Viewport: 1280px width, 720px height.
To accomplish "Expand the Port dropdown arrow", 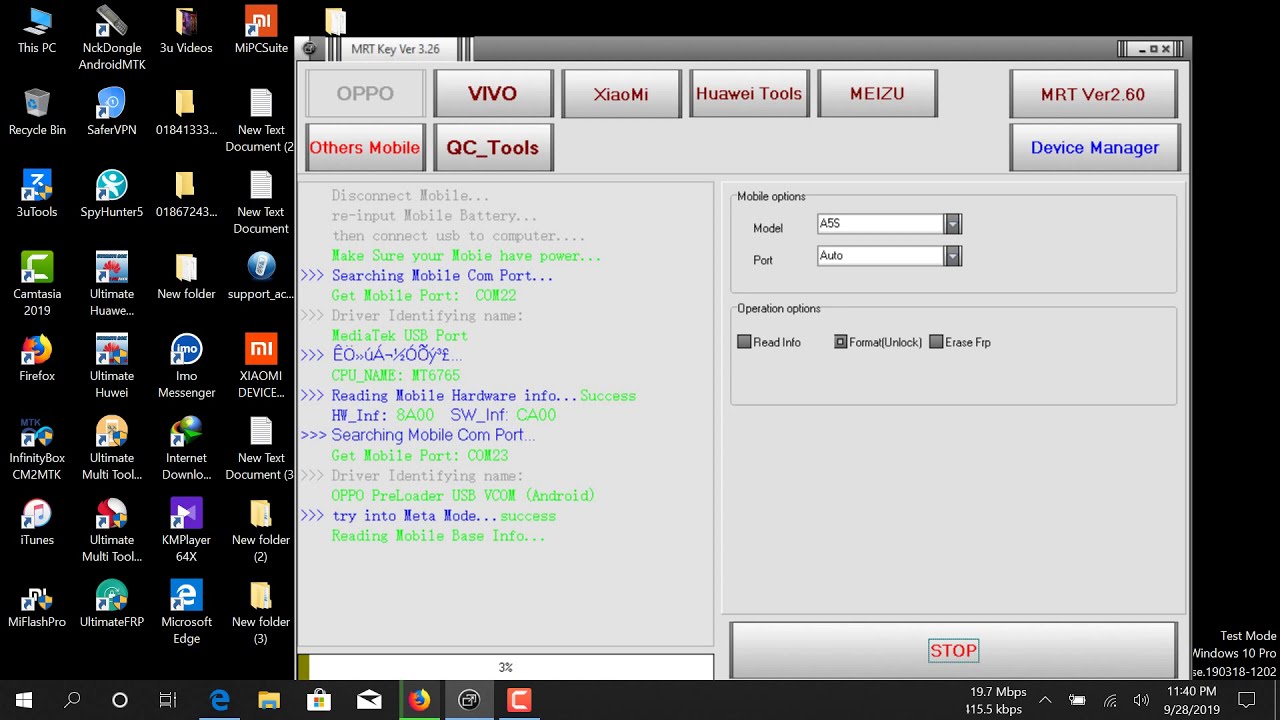I will click(953, 256).
